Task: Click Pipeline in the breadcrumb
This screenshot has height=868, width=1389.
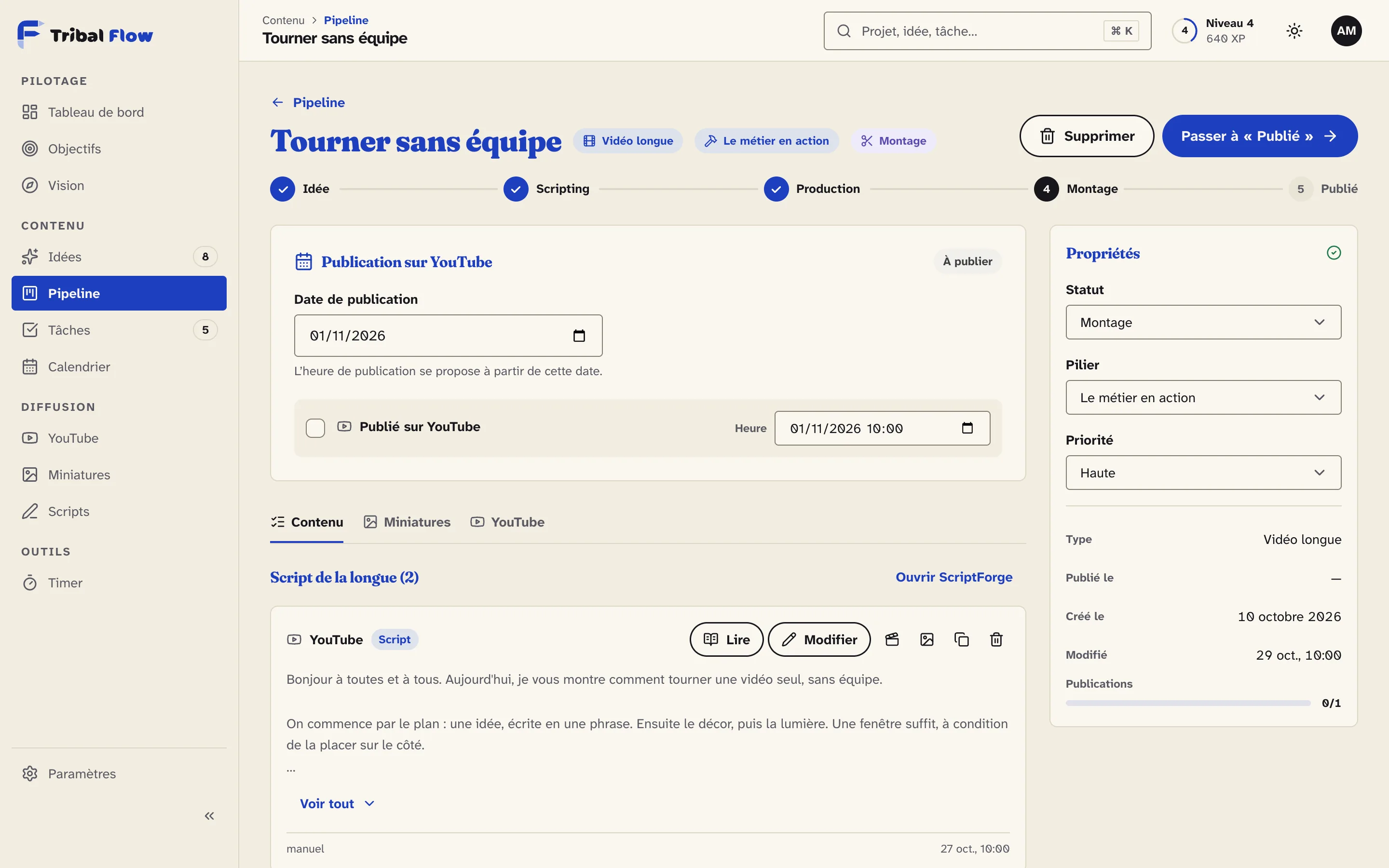Action: click(346, 20)
